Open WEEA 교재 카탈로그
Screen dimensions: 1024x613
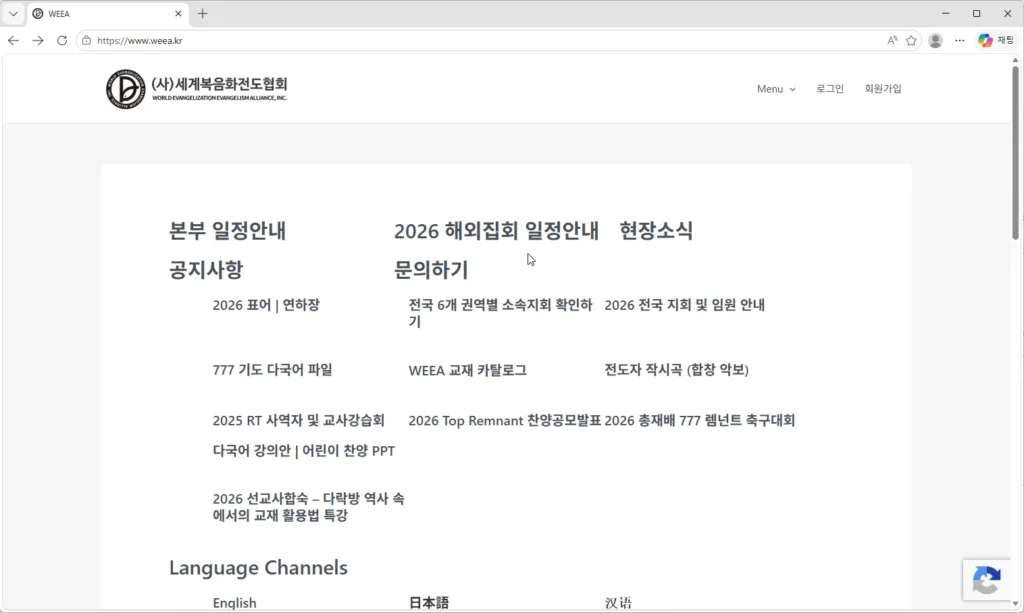(467, 370)
